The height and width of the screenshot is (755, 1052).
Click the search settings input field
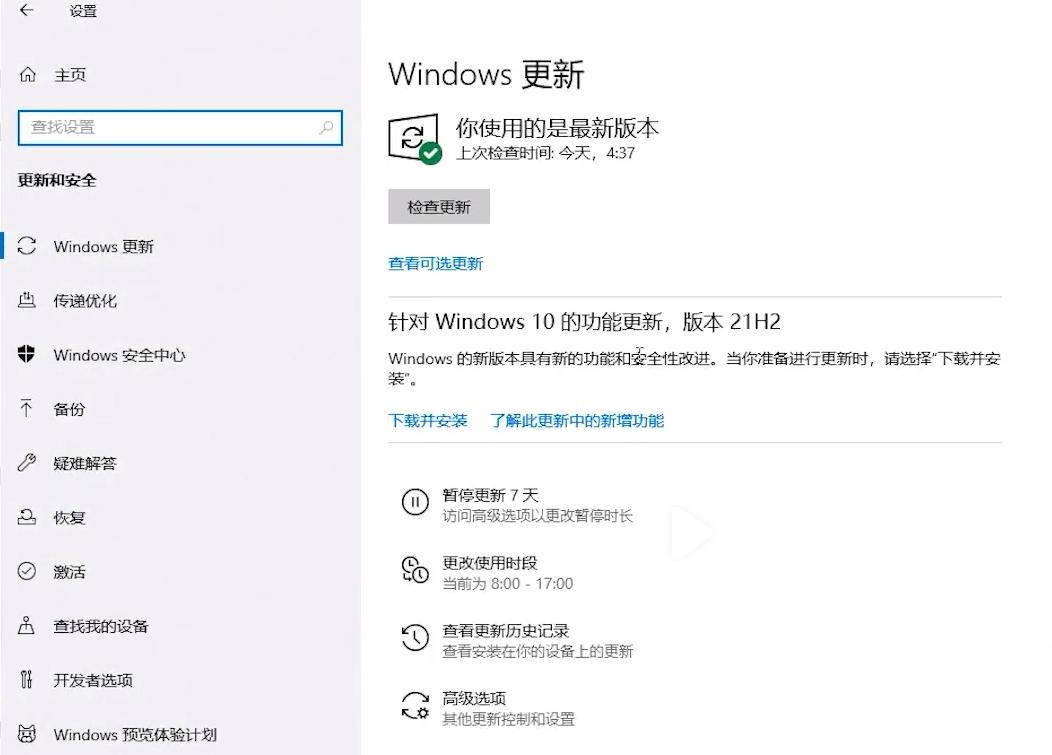(180, 128)
